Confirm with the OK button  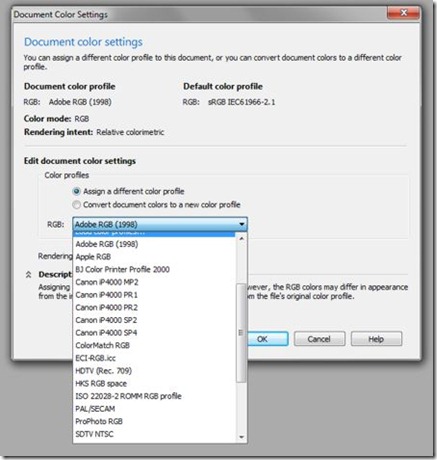click(x=262, y=339)
